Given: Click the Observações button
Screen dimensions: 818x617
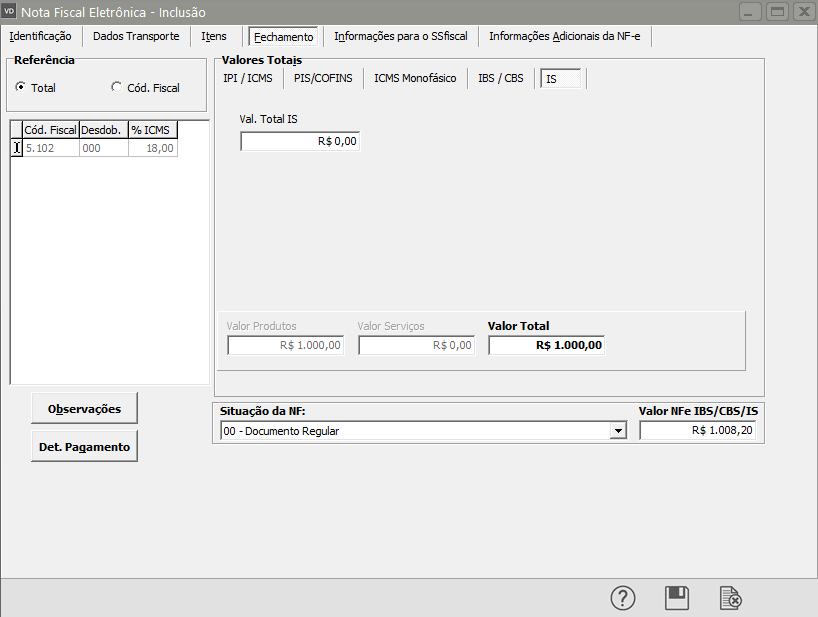Looking at the screenshot, I should click(x=85, y=408).
